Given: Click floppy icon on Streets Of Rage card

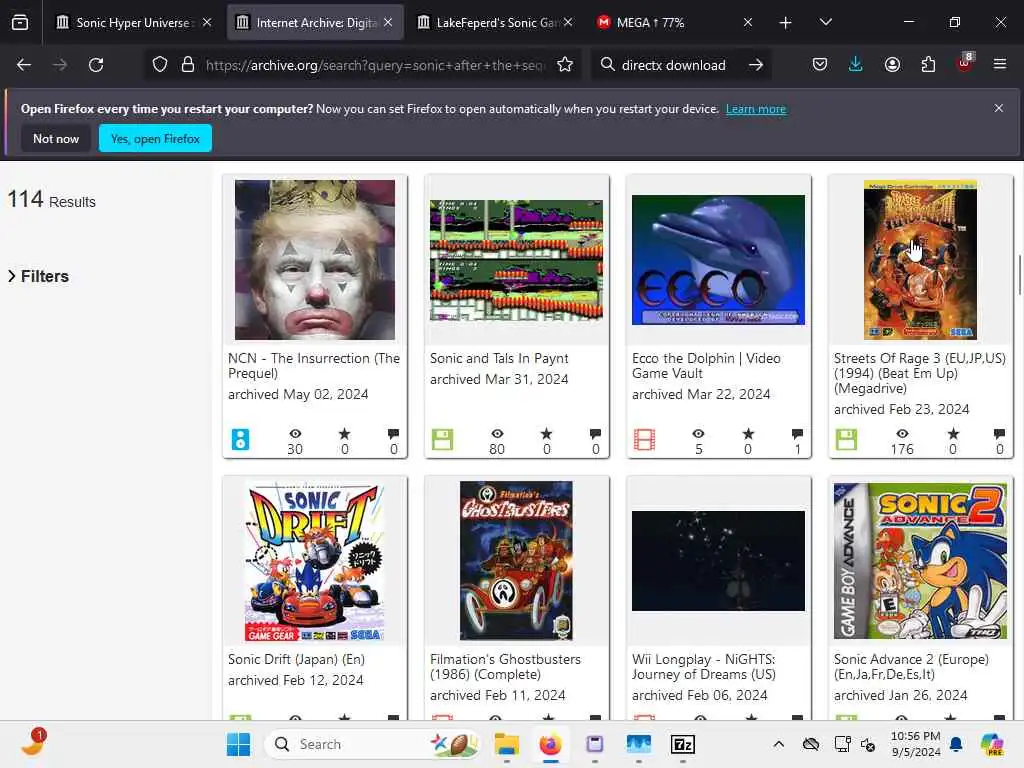Looking at the screenshot, I should [x=846, y=440].
